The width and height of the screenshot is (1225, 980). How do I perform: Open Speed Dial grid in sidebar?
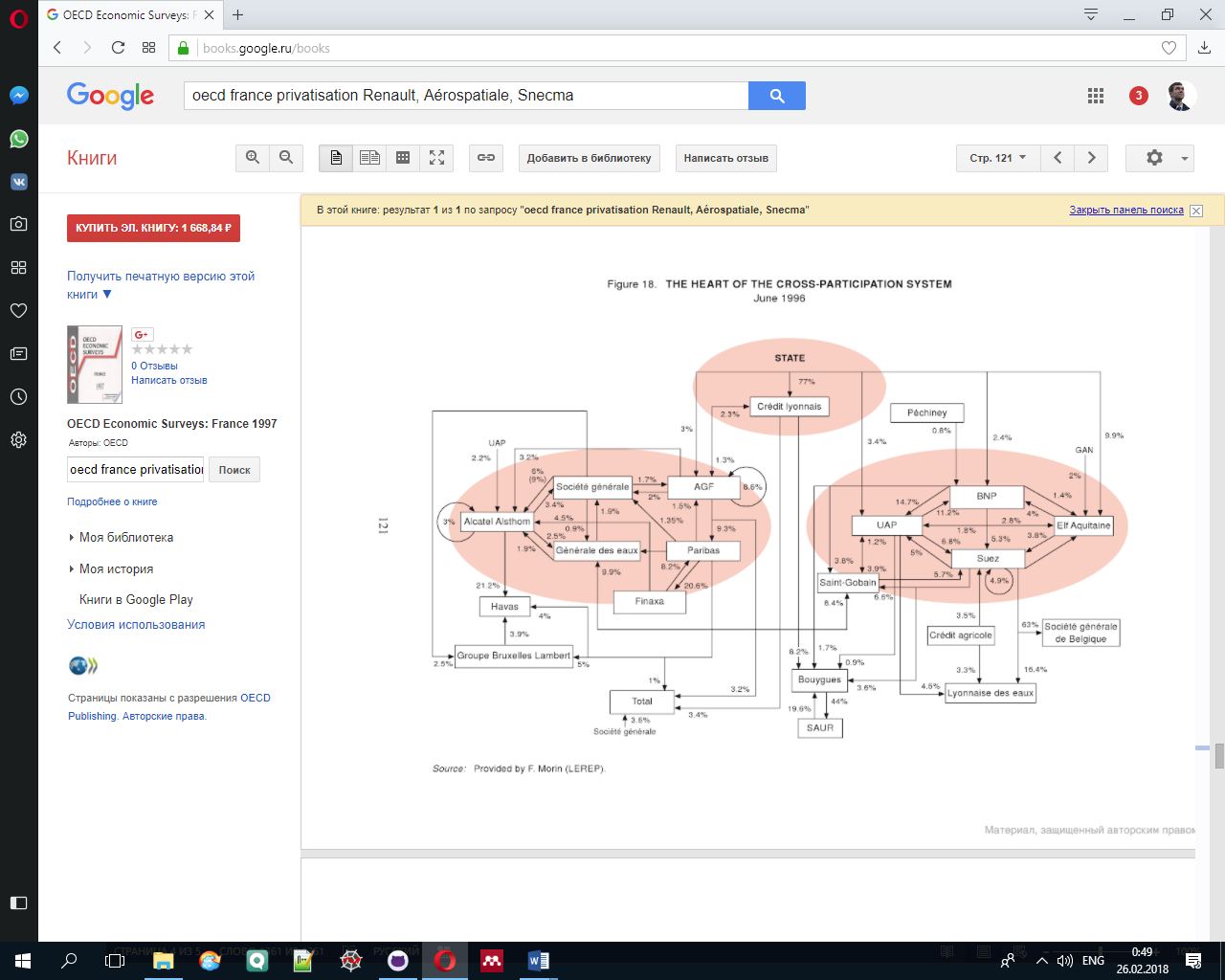18,267
